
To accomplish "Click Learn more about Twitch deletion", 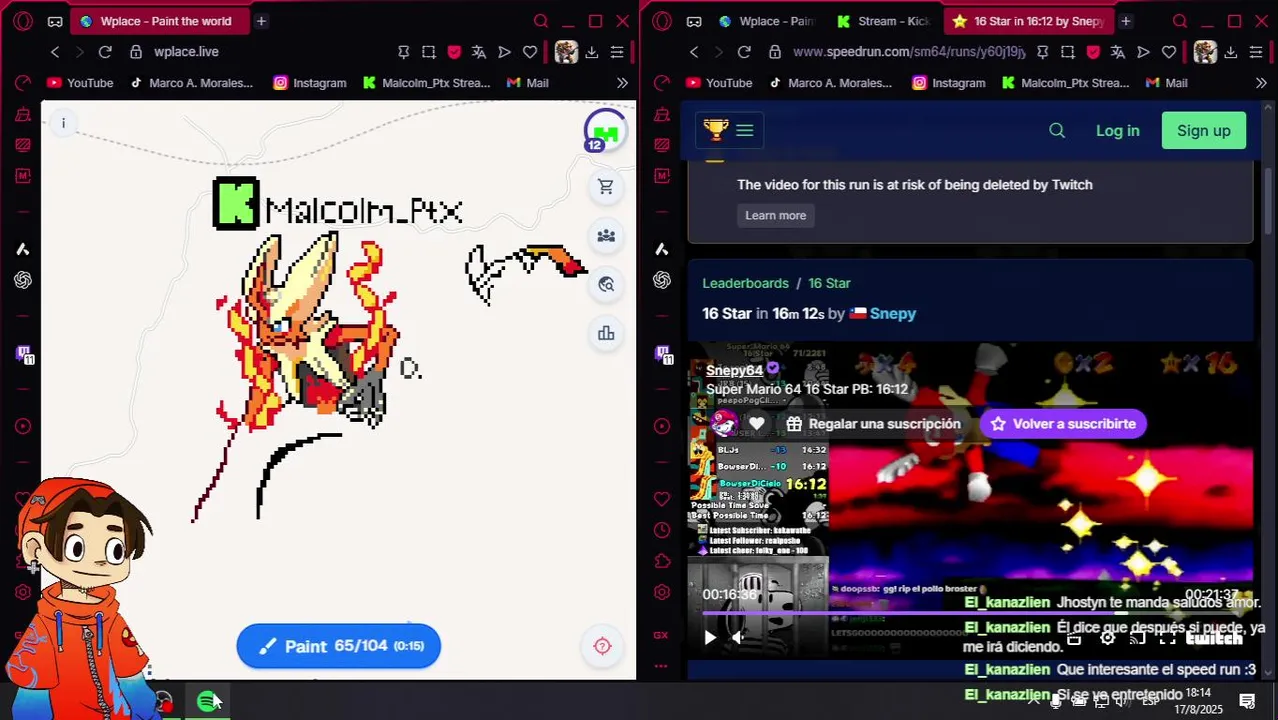I will coord(775,215).
